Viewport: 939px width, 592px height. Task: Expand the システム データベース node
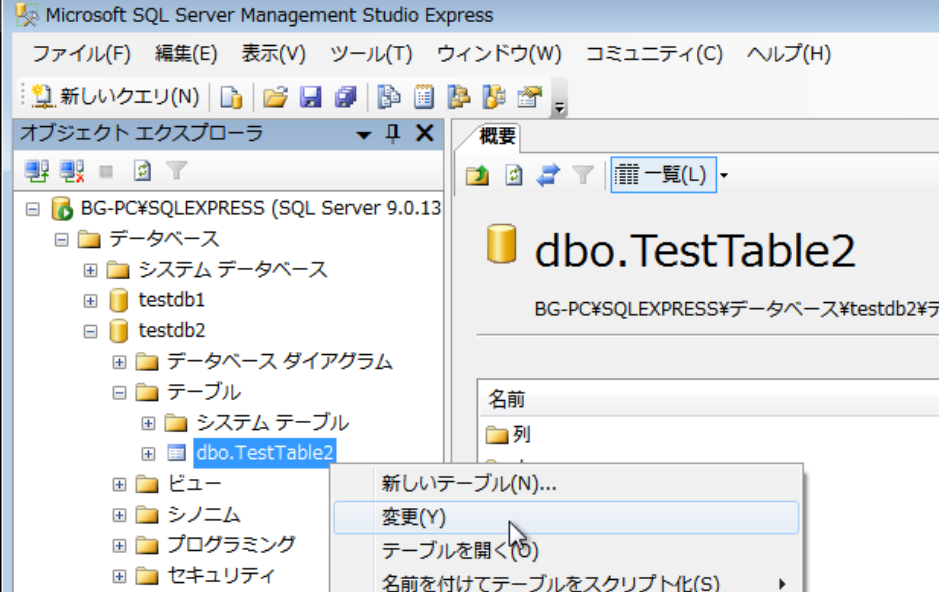tap(90, 270)
